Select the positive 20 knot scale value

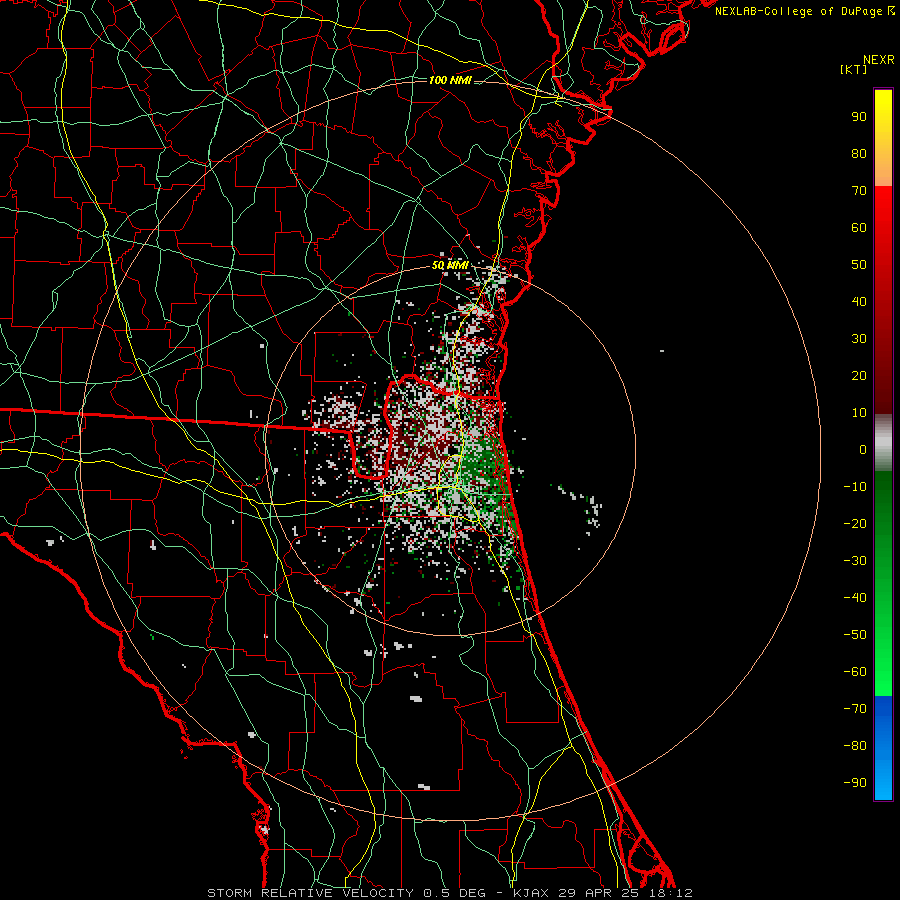[x=859, y=376]
